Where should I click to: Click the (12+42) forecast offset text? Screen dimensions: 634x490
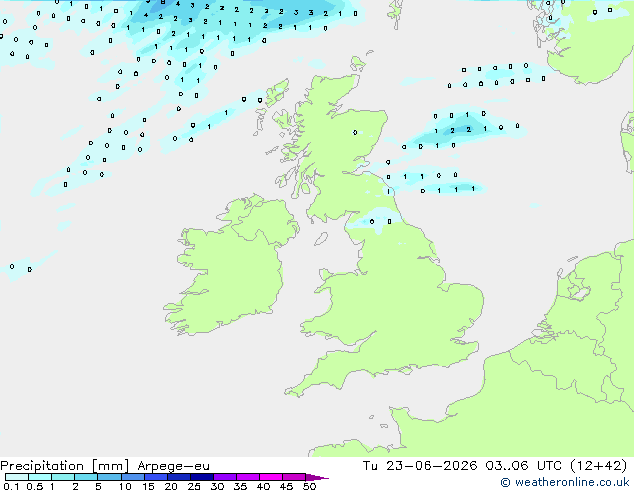[x=599, y=466]
